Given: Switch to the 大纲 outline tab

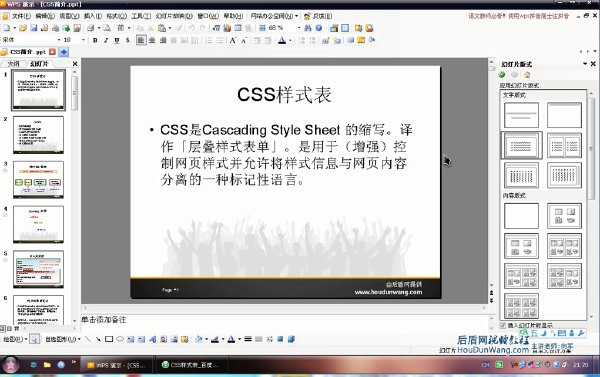Looking at the screenshot, I should [x=13, y=64].
